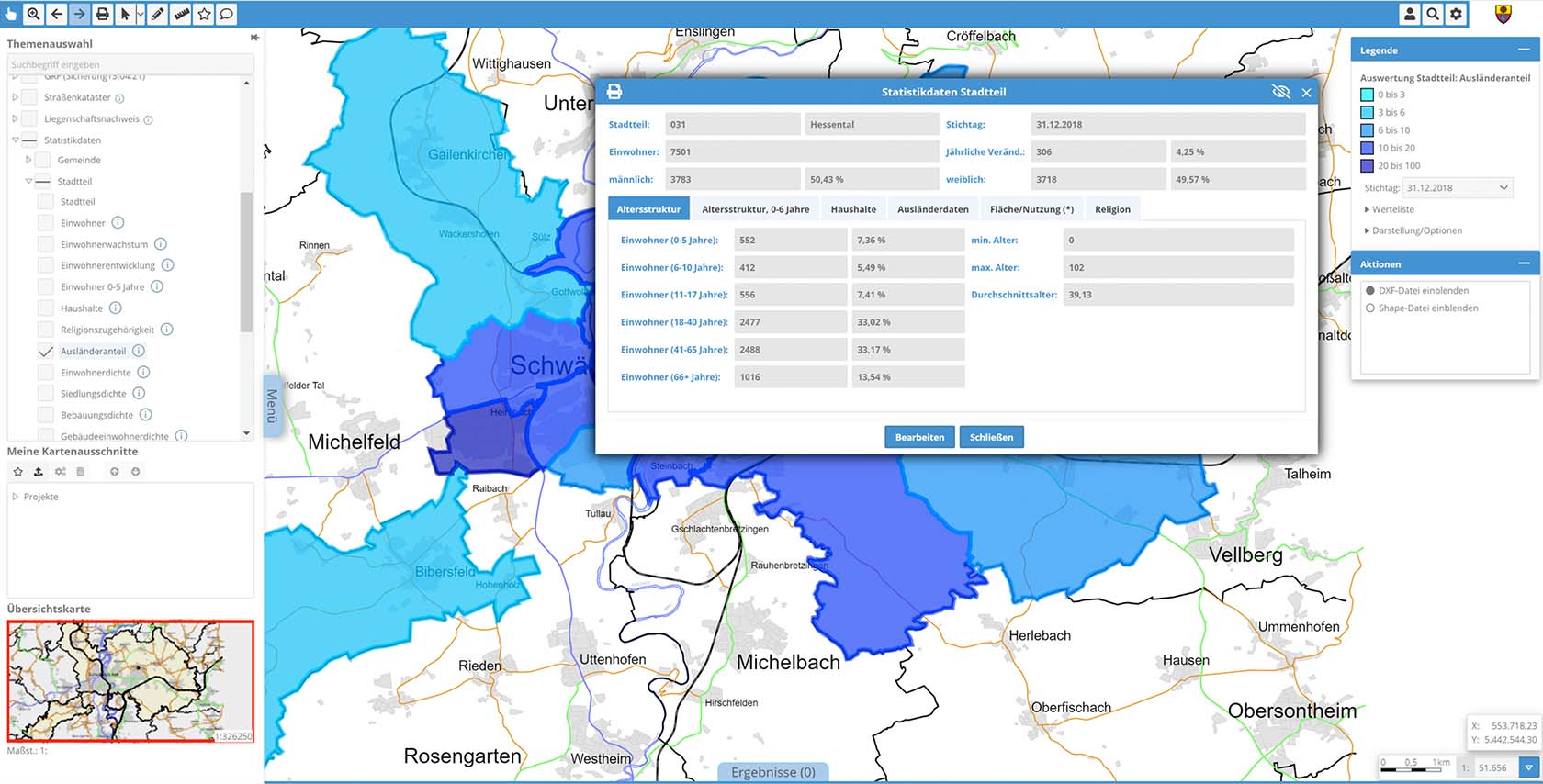Activate the ruler measurement tool

coord(182,14)
